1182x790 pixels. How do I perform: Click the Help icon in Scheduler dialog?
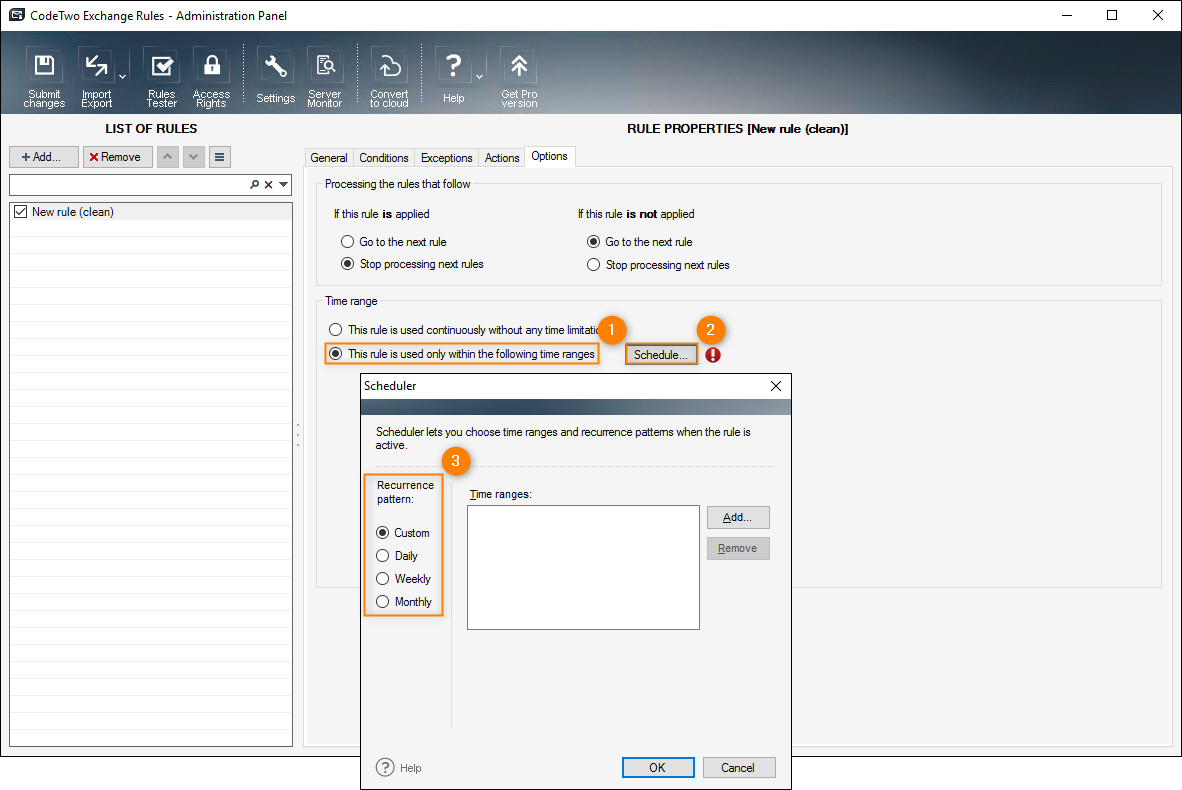click(385, 767)
